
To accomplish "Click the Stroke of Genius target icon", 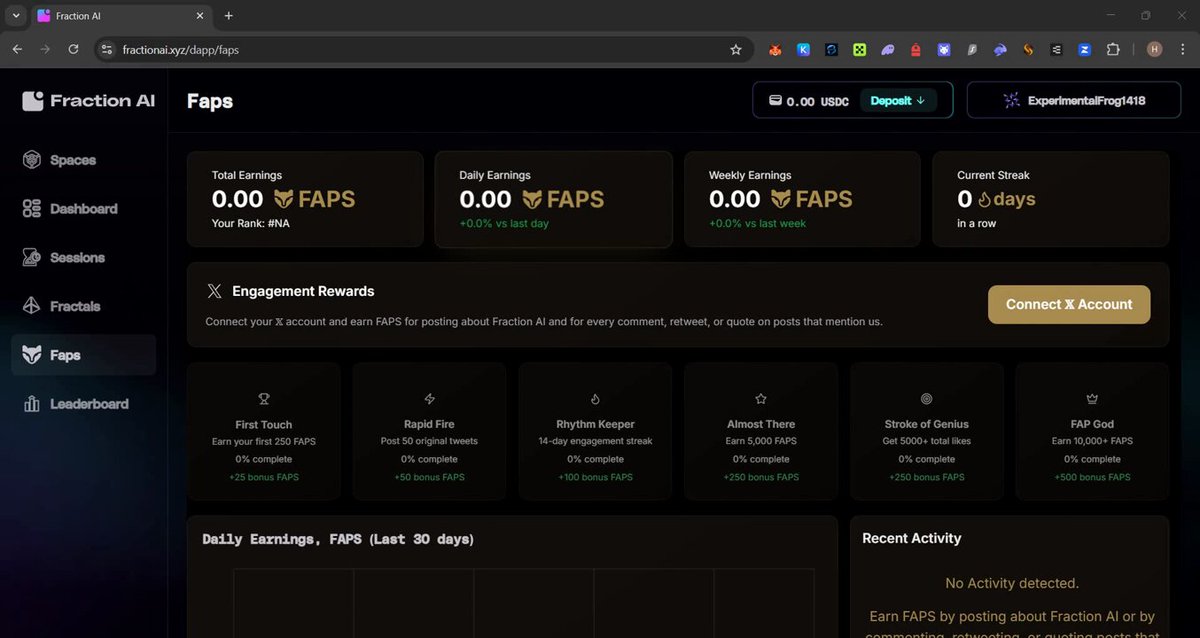I will 926,398.
